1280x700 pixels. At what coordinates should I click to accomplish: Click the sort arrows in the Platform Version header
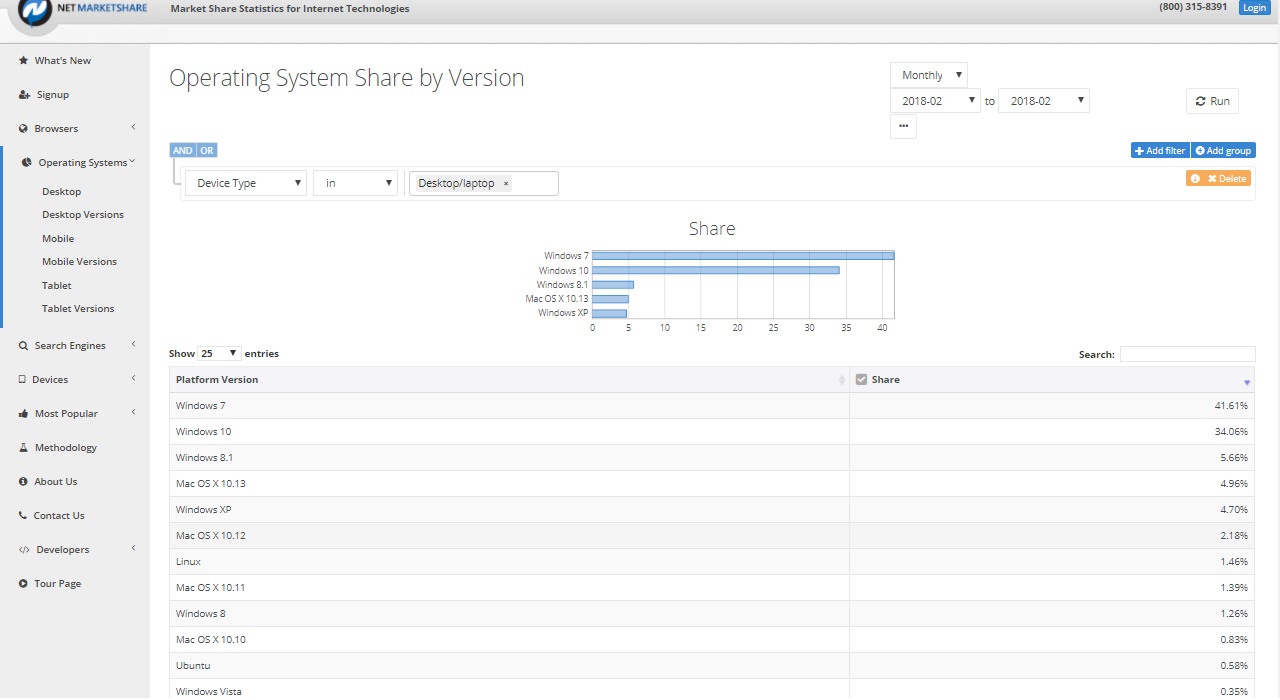842,380
